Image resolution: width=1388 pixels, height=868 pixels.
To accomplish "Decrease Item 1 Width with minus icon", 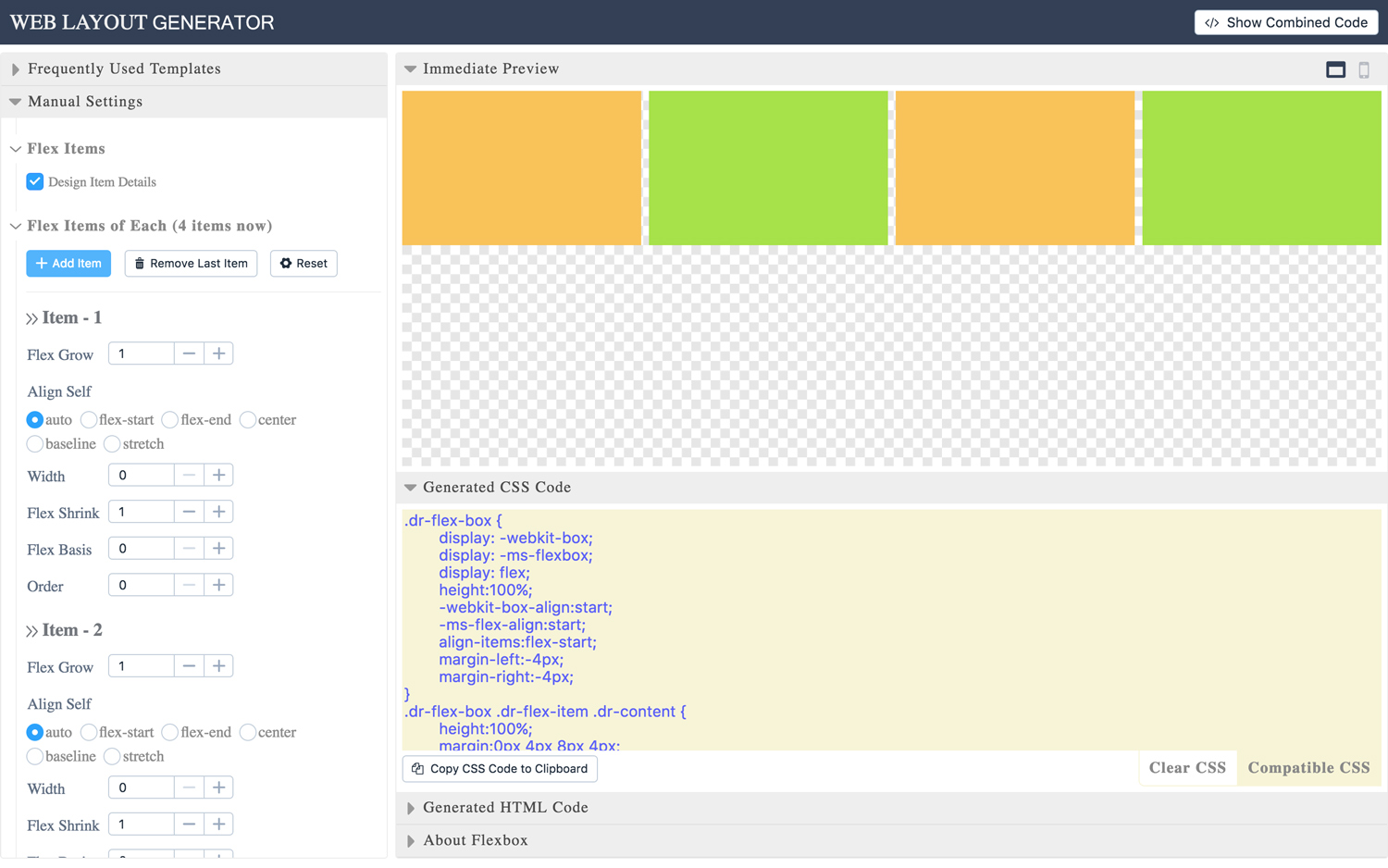I will (x=189, y=475).
